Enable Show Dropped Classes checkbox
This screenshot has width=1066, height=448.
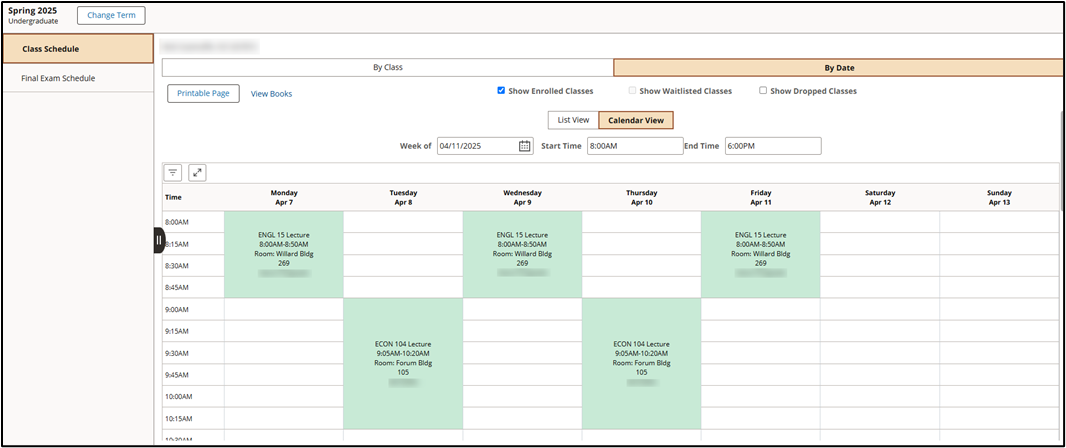[763, 91]
